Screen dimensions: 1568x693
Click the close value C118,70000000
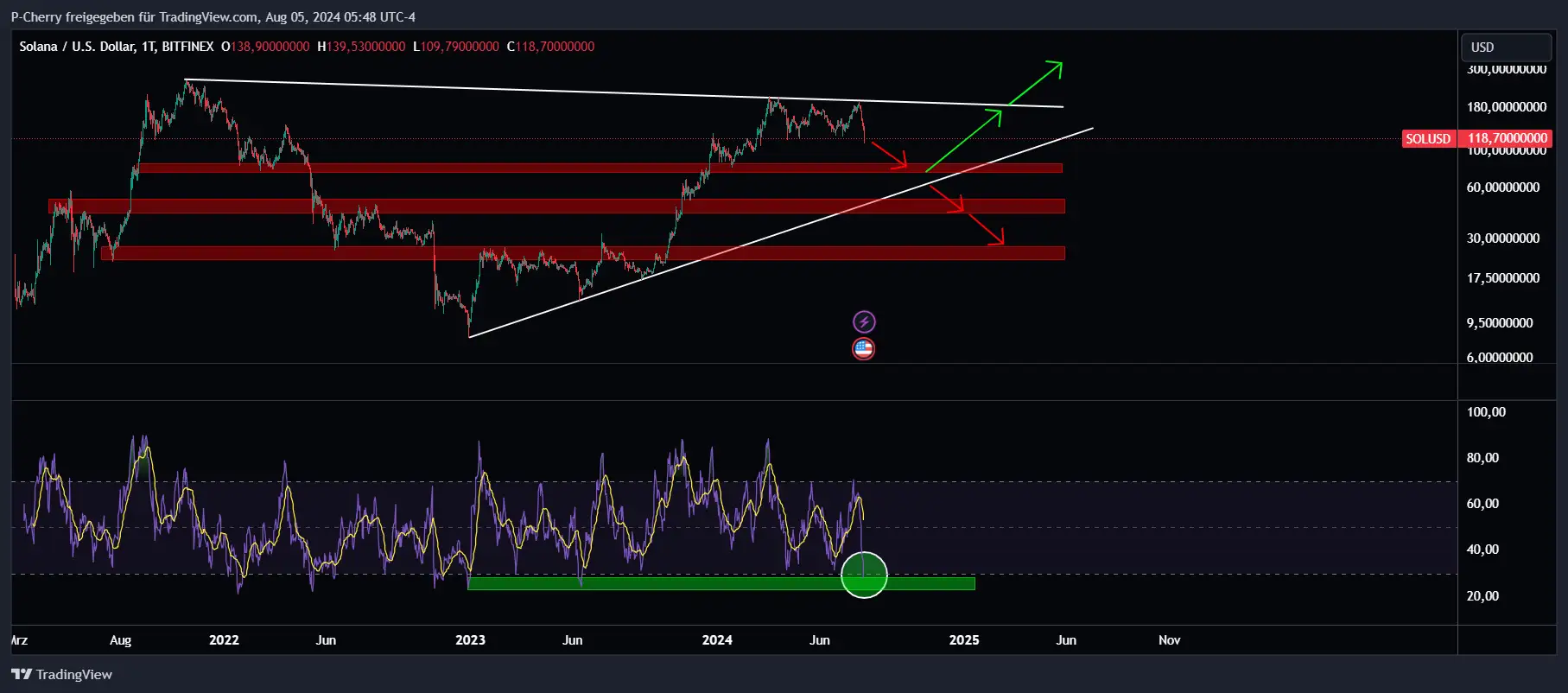(550, 47)
